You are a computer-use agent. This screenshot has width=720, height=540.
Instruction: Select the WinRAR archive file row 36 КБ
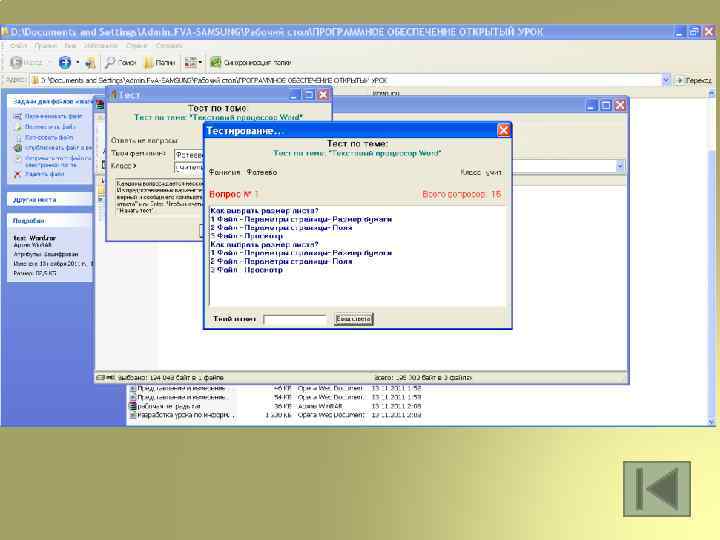[275, 406]
